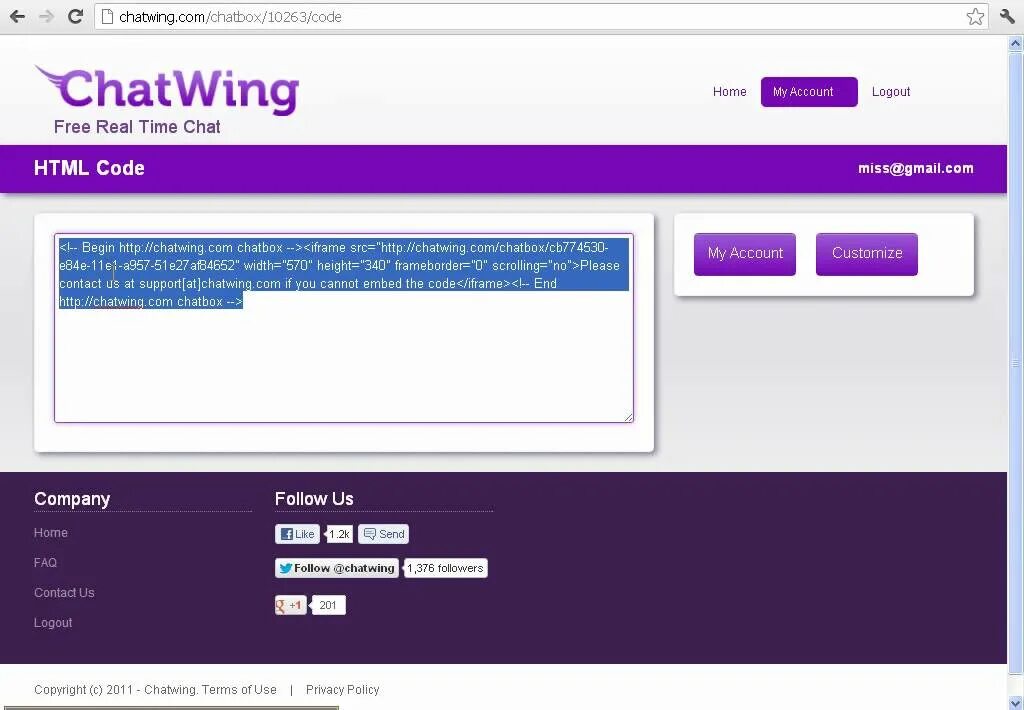Open the FAQ footer link
Screen dimensions: 1024x710
(45, 563)
